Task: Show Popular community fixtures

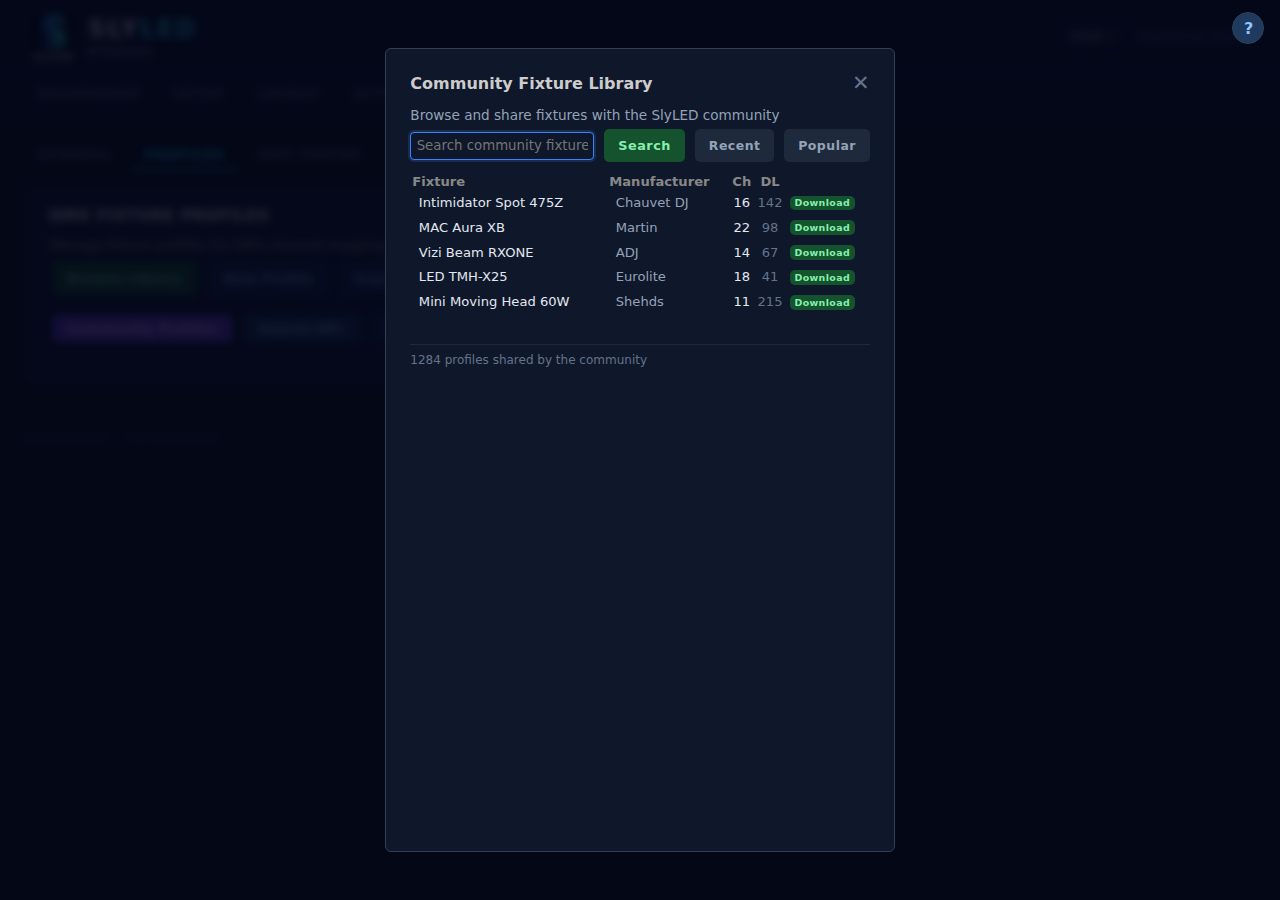Action: pos(827,146)
